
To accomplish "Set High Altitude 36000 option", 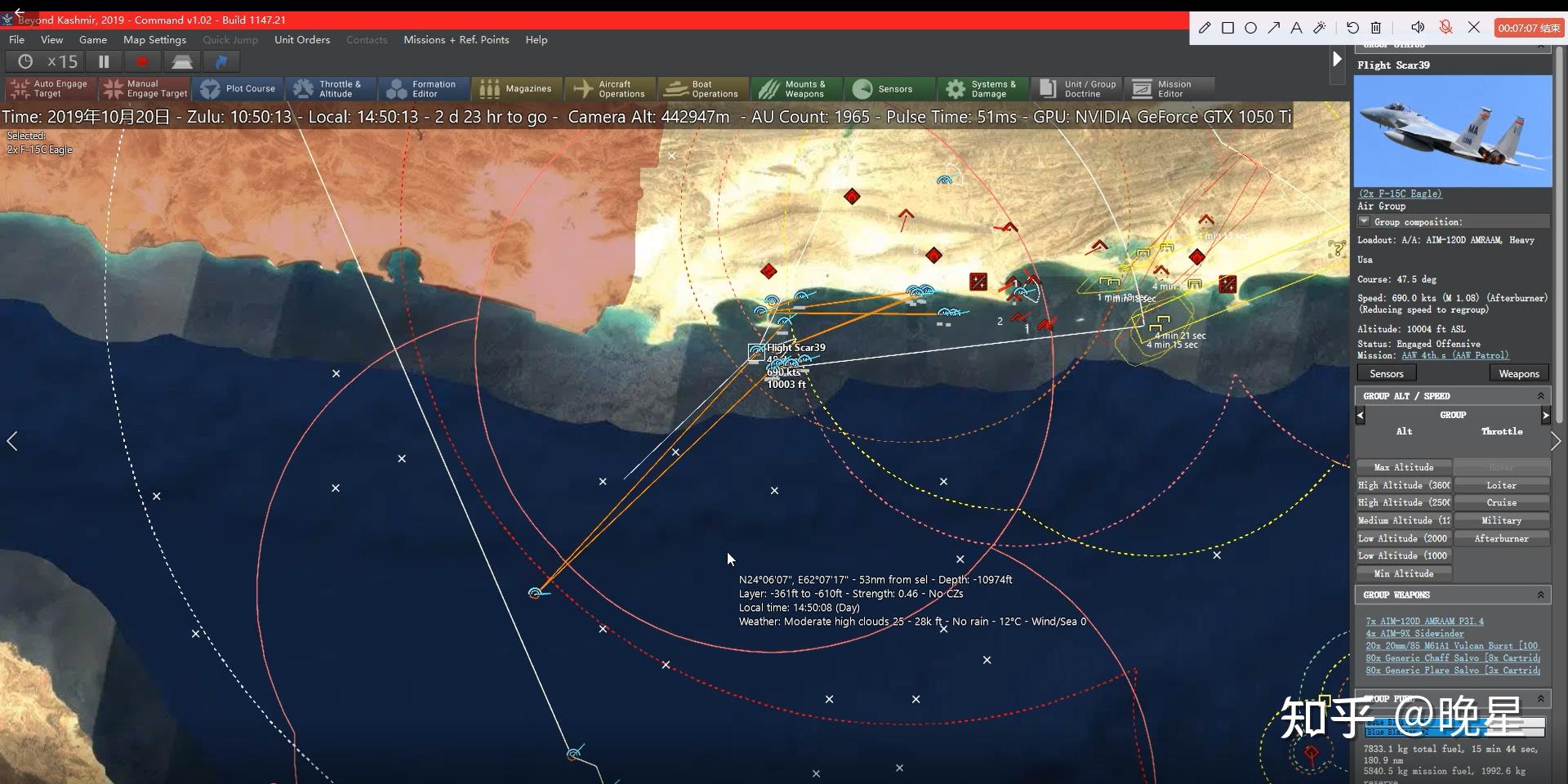I will (1404, 485).
